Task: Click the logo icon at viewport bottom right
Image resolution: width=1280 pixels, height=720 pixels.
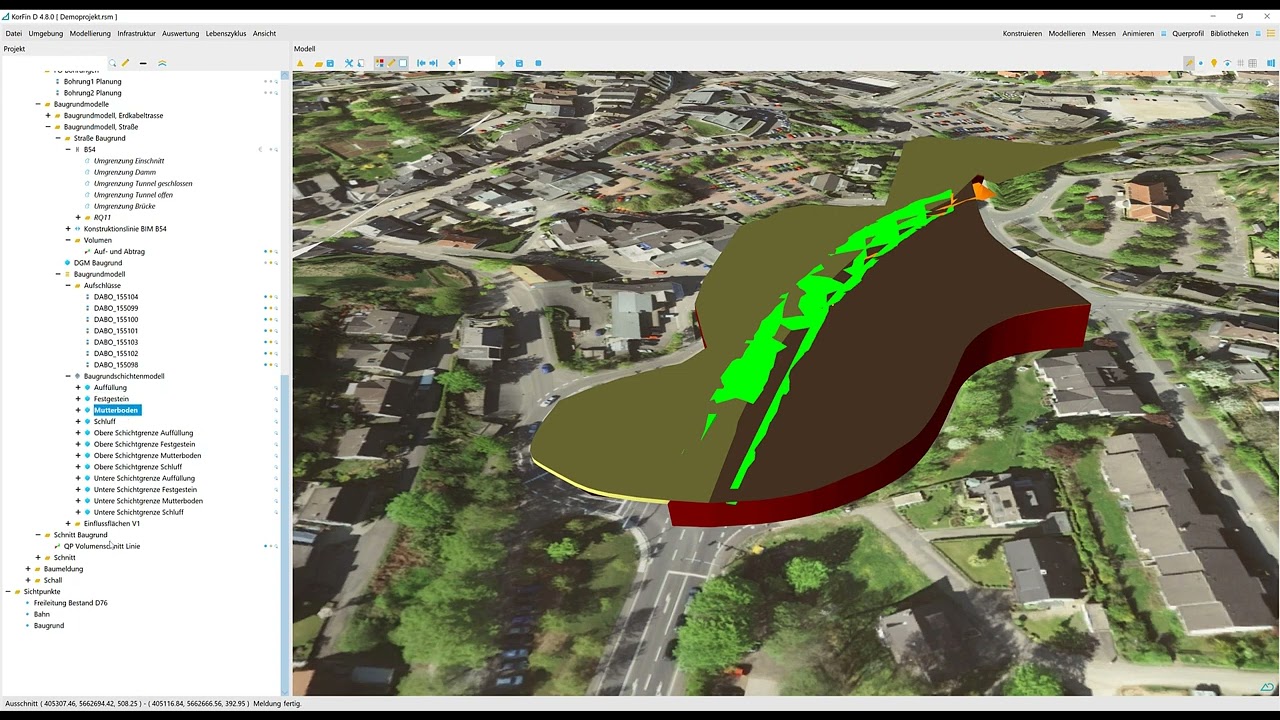Action: coord(1267,688)
